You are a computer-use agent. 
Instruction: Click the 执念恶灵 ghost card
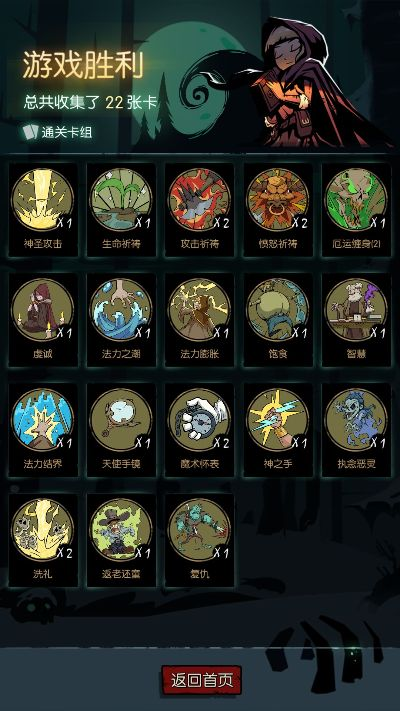(356, 420)
